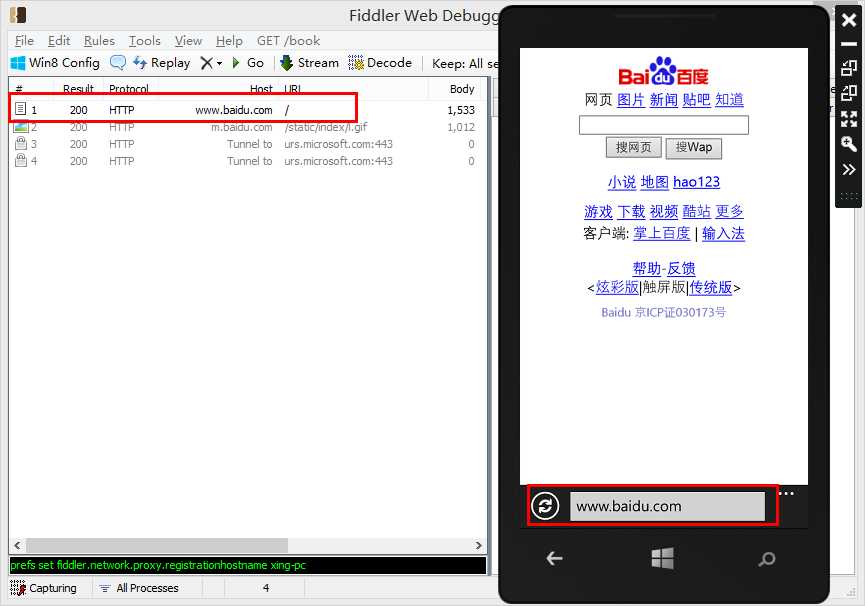Open the 帮助-反馈 link

point(664,269)
